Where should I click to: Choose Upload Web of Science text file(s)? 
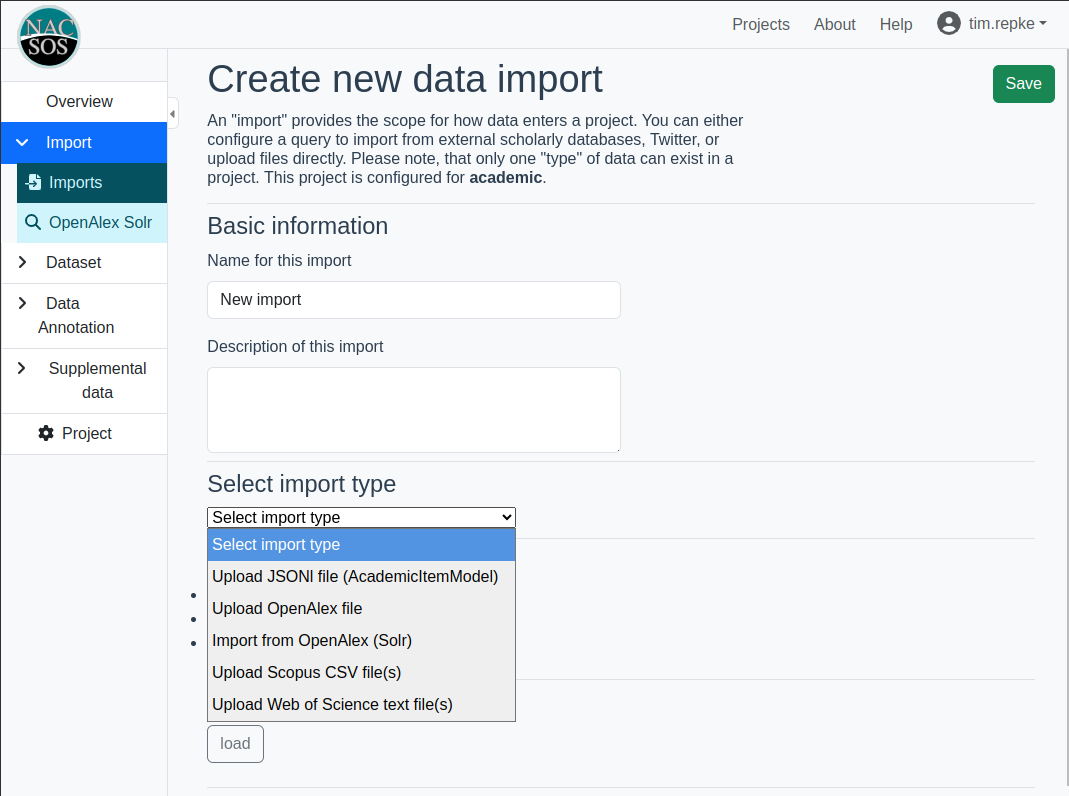tap(332, 704)
